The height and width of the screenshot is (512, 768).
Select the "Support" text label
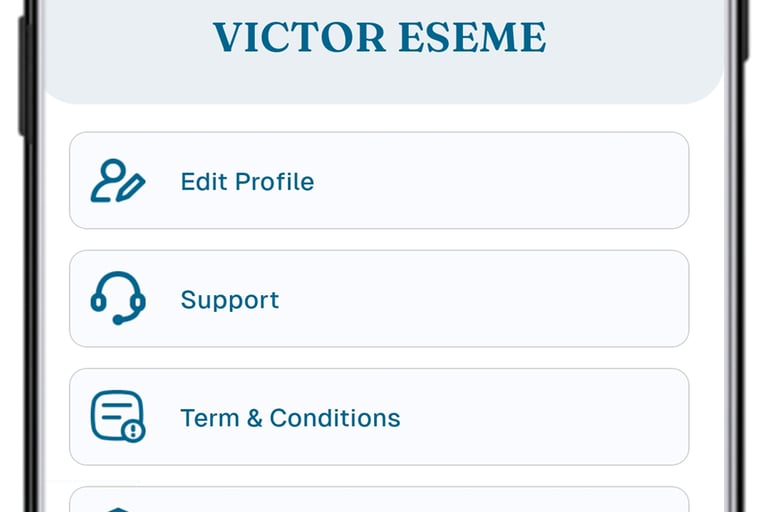tap(230, 300)
